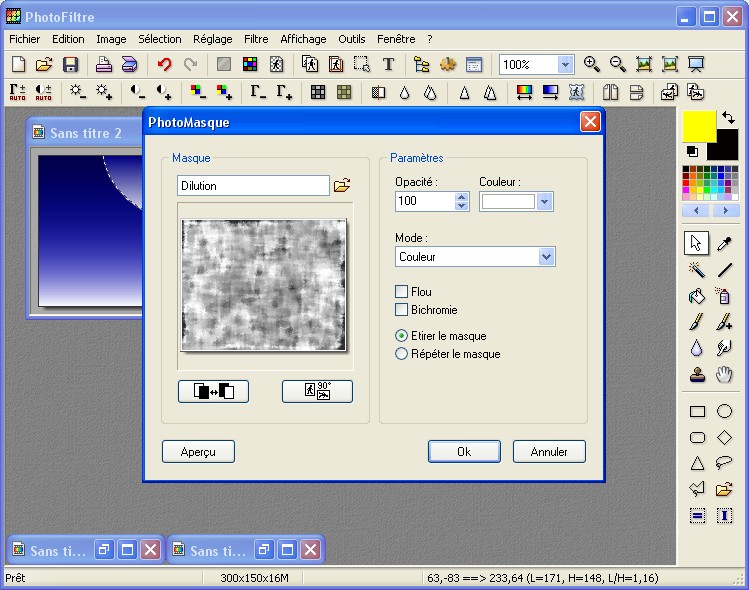Open the Réglage menu

click(x=213, y=39)
